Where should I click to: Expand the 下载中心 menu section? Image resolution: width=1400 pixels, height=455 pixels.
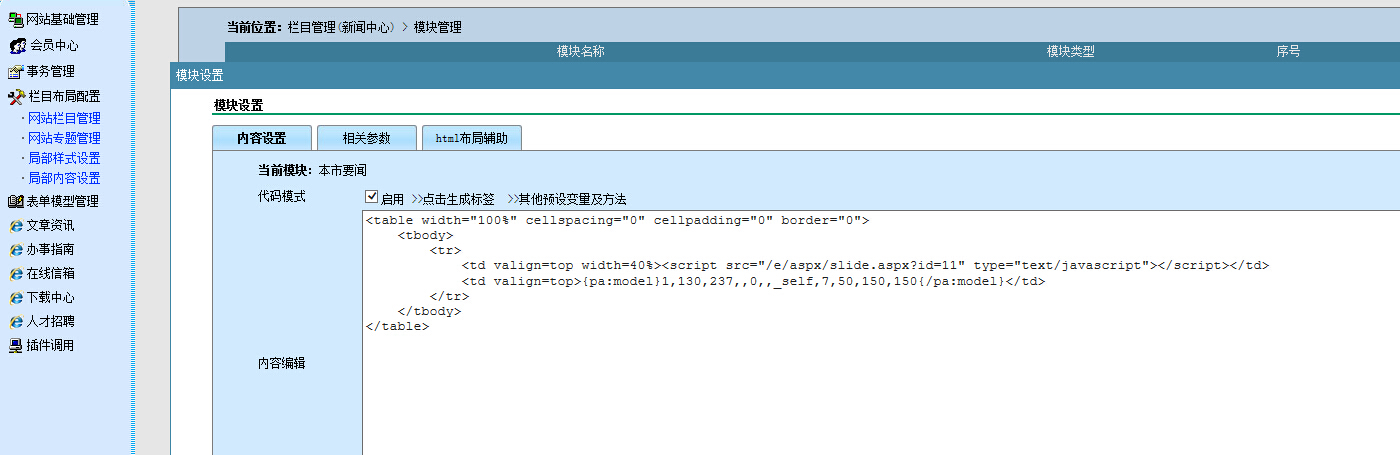tap(50, 297)
